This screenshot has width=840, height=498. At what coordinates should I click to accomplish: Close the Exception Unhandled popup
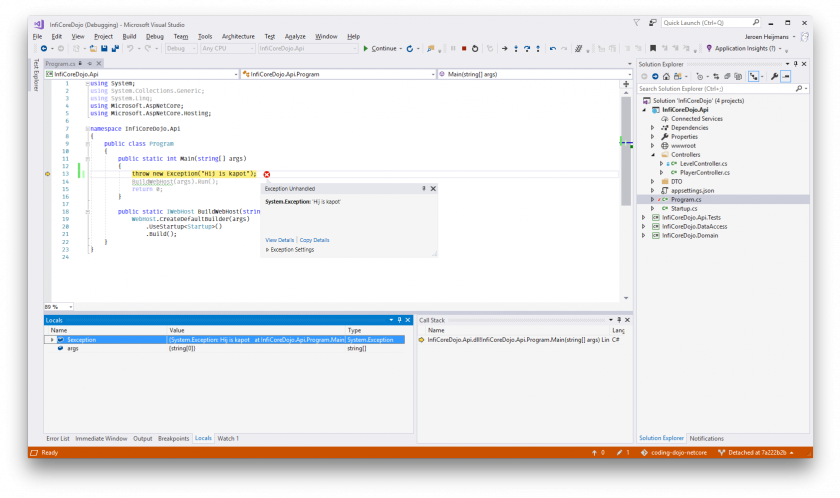(x=433, y=188)
